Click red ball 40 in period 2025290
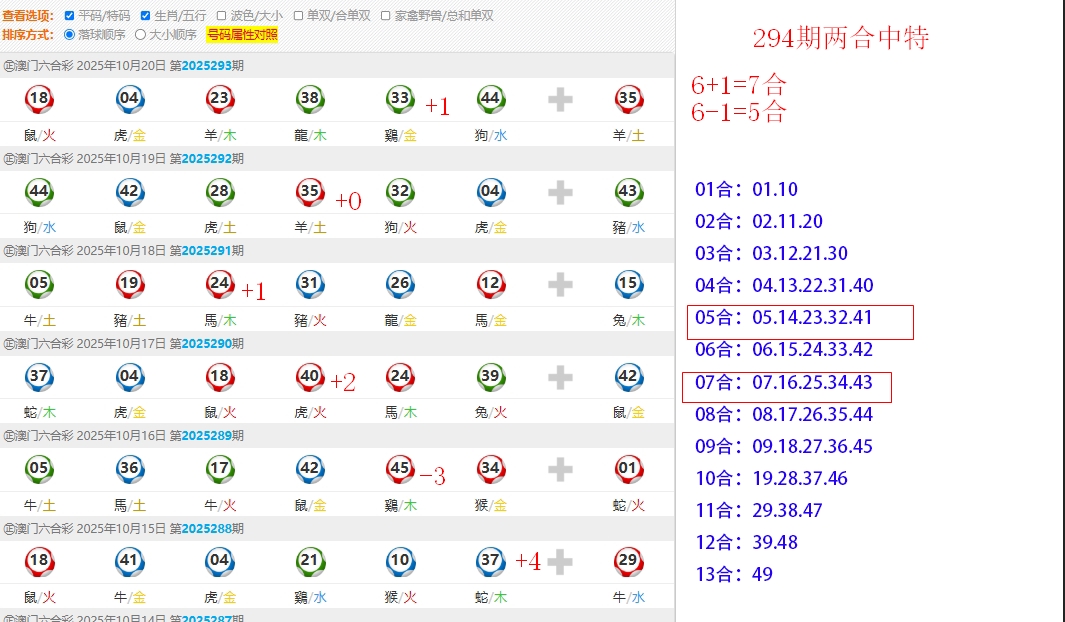Viewport: 1065px width, 622px height. click(x=310, y=376)
